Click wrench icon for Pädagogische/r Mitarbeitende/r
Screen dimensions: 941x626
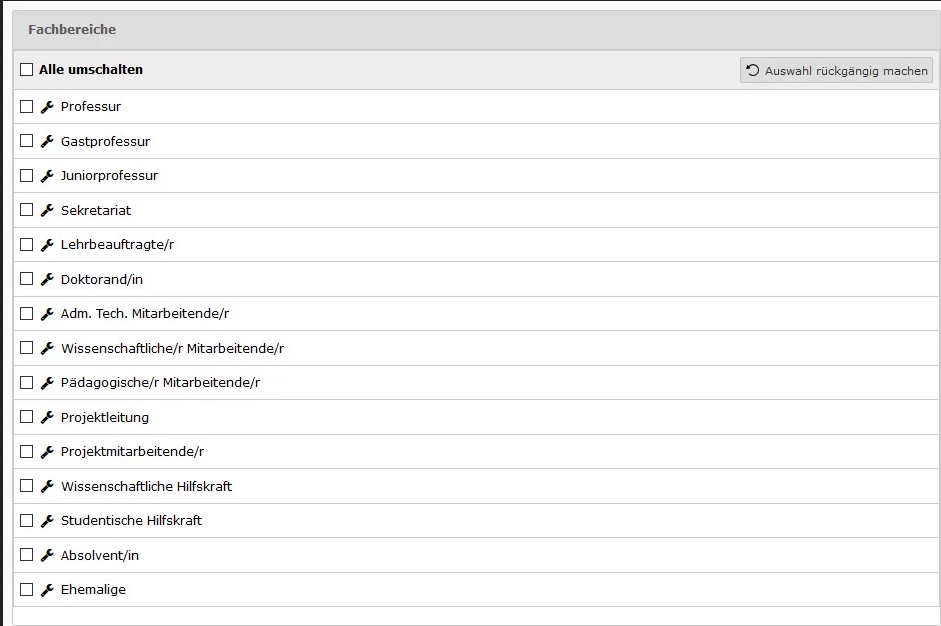[46, 383]
